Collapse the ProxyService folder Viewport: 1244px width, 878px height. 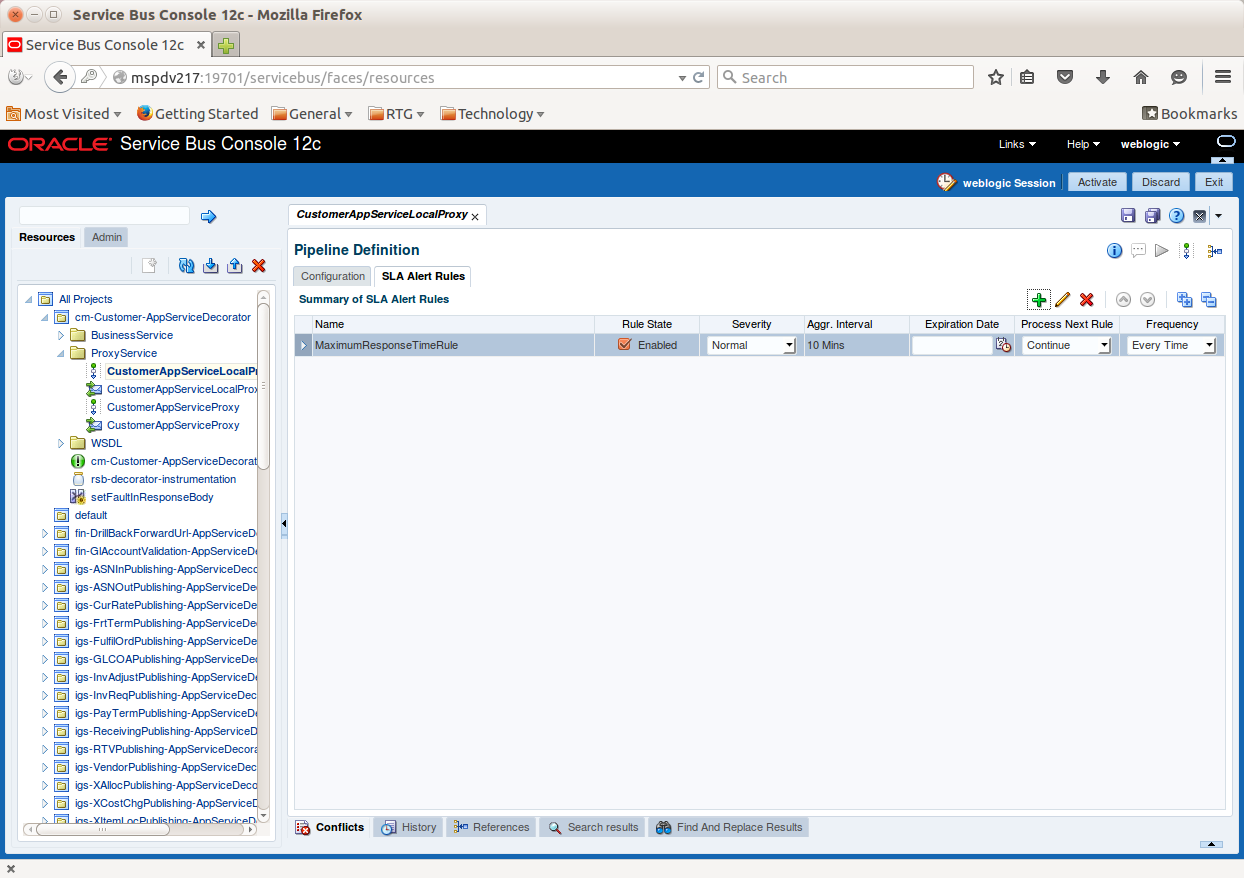coord(60,353)
